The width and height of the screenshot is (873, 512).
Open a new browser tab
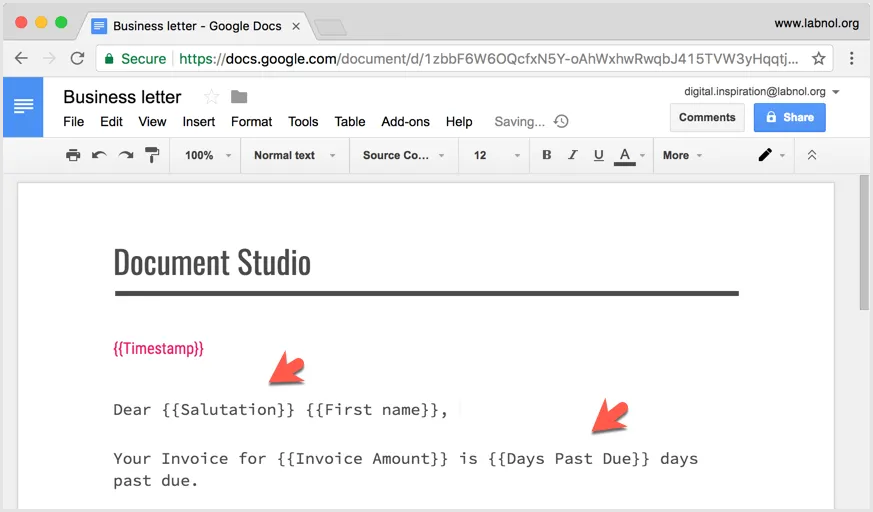pyautogui.click(x=330, y=27)
